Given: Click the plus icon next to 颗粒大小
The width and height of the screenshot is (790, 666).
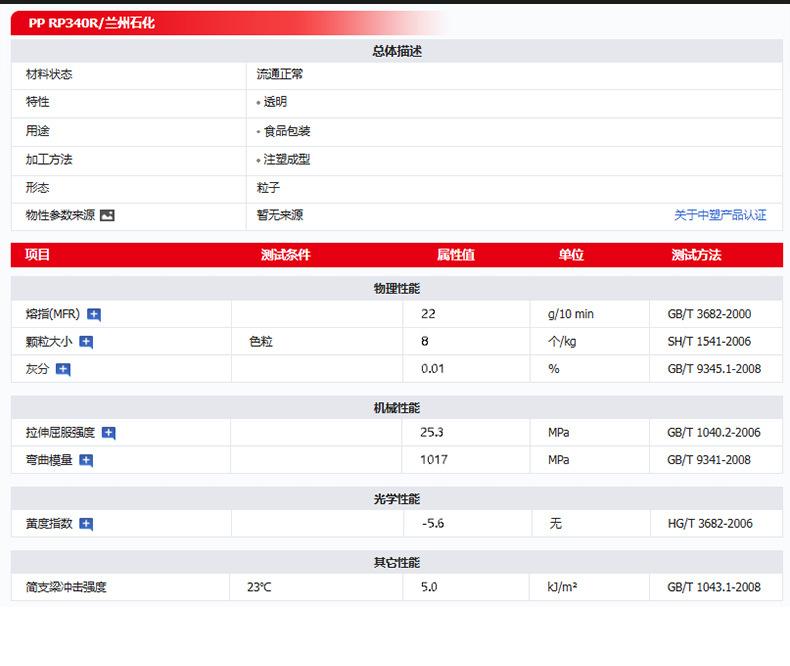Looking at the screenshot, I should pyautogui.click(x=86, y=342).
